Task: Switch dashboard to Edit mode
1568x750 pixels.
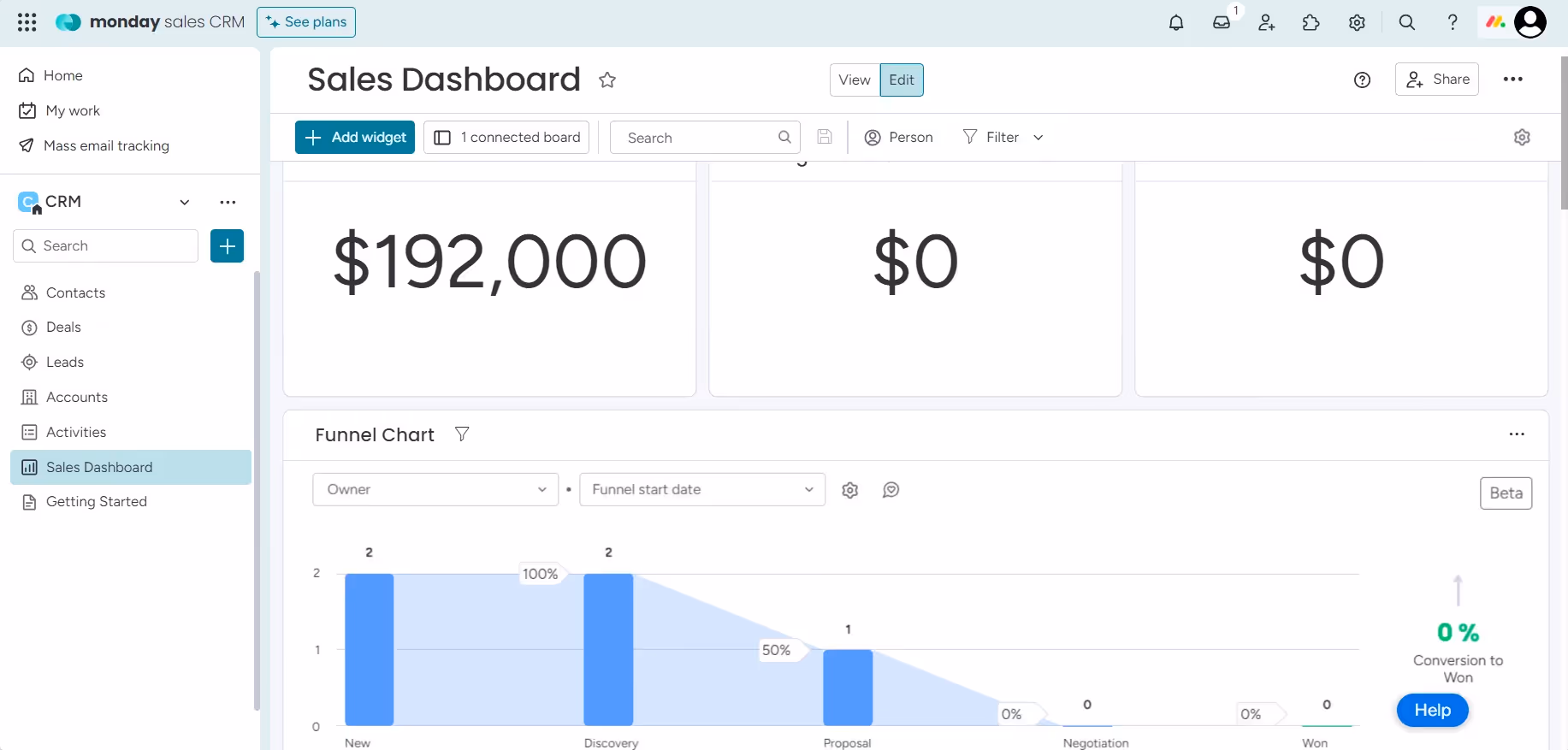Action: [902, 80]
